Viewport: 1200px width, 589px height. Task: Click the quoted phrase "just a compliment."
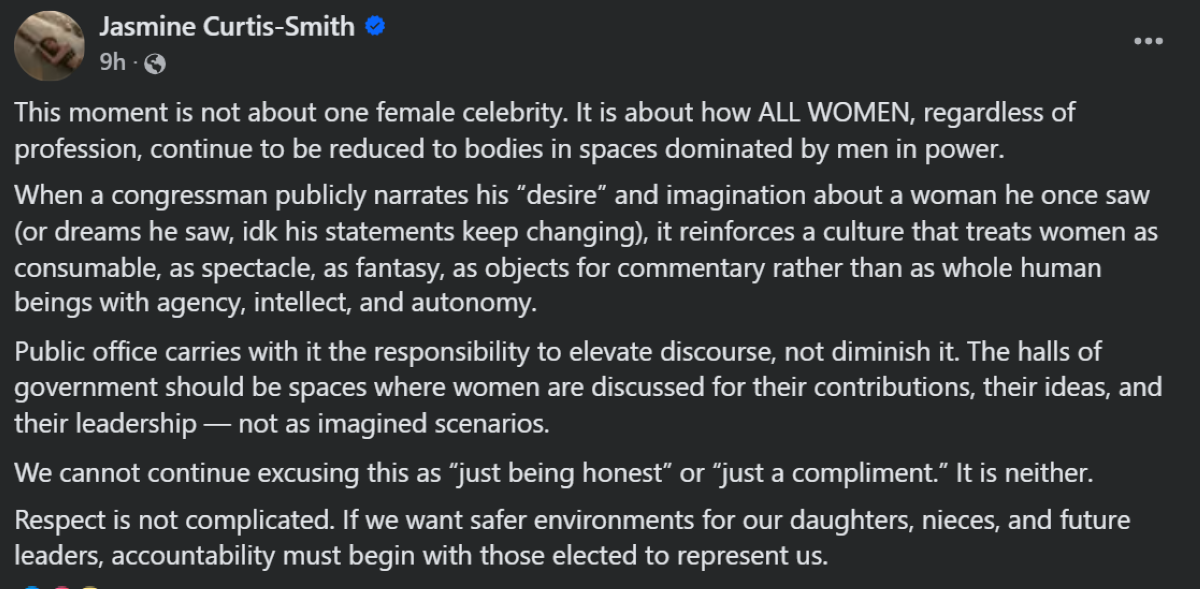tap(828, 473)
